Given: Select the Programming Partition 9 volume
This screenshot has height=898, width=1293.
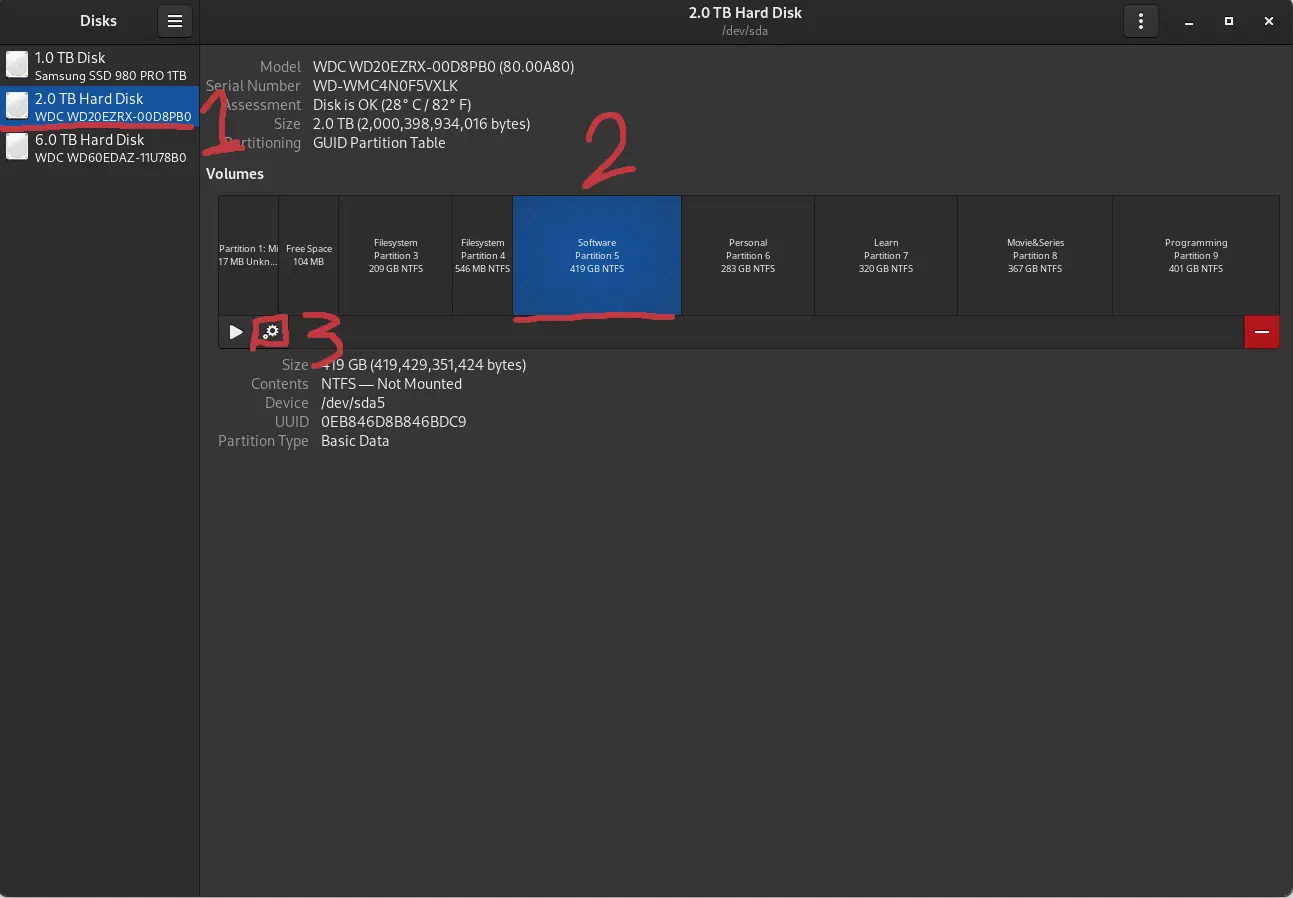Looking at the screenshot, I should tap(1196, 255).
